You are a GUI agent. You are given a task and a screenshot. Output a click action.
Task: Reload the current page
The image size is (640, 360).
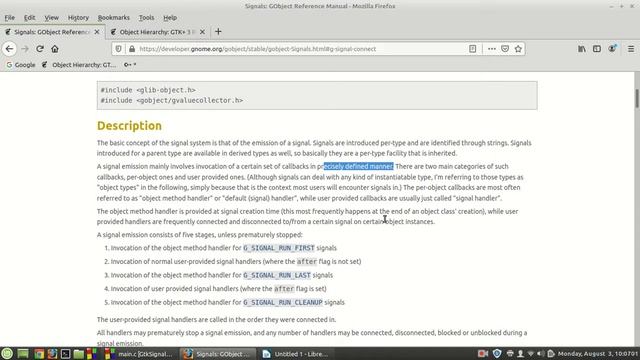pos(40,49)
